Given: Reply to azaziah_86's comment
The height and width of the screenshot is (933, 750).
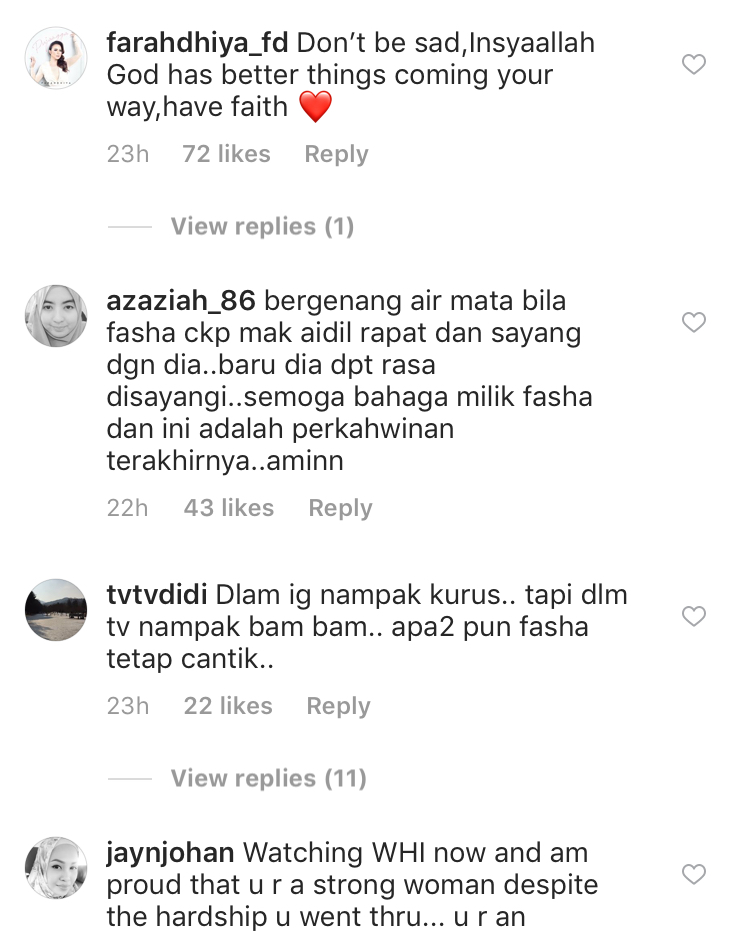Looking at the screenshot, I should point(340,508).
